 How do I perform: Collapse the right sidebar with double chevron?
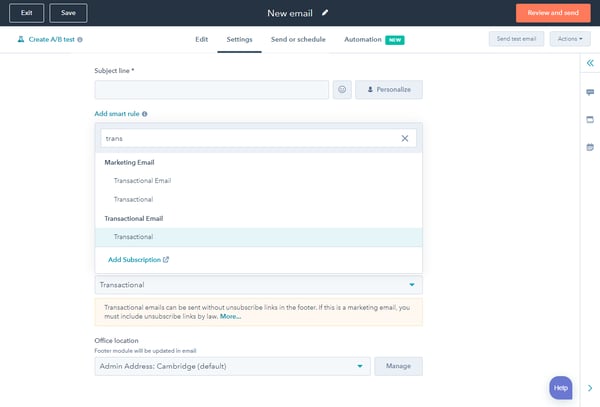(589, 63)
